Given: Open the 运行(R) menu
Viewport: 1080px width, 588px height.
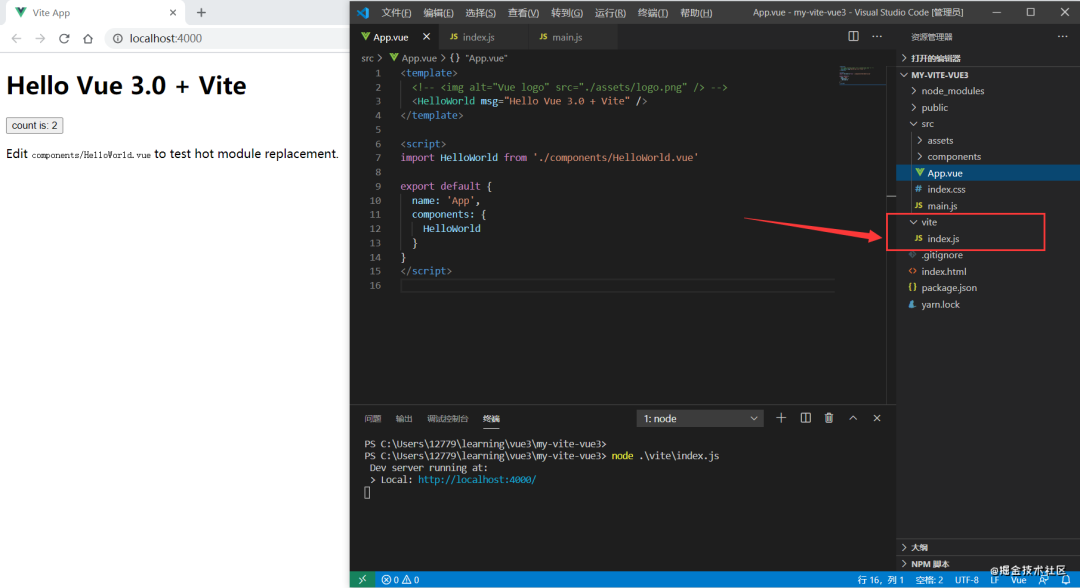Looking at the screenshot, I should [610, 13].
